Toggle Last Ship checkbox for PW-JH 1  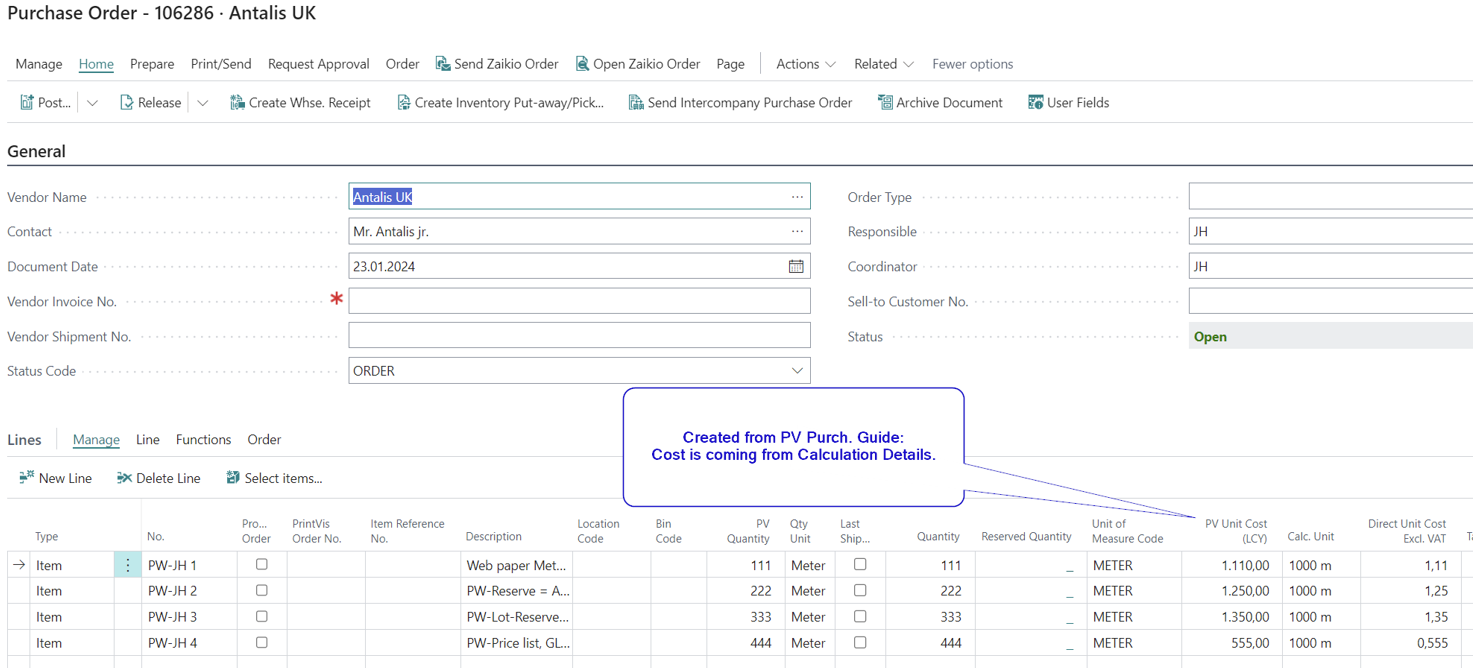[860, 565]
